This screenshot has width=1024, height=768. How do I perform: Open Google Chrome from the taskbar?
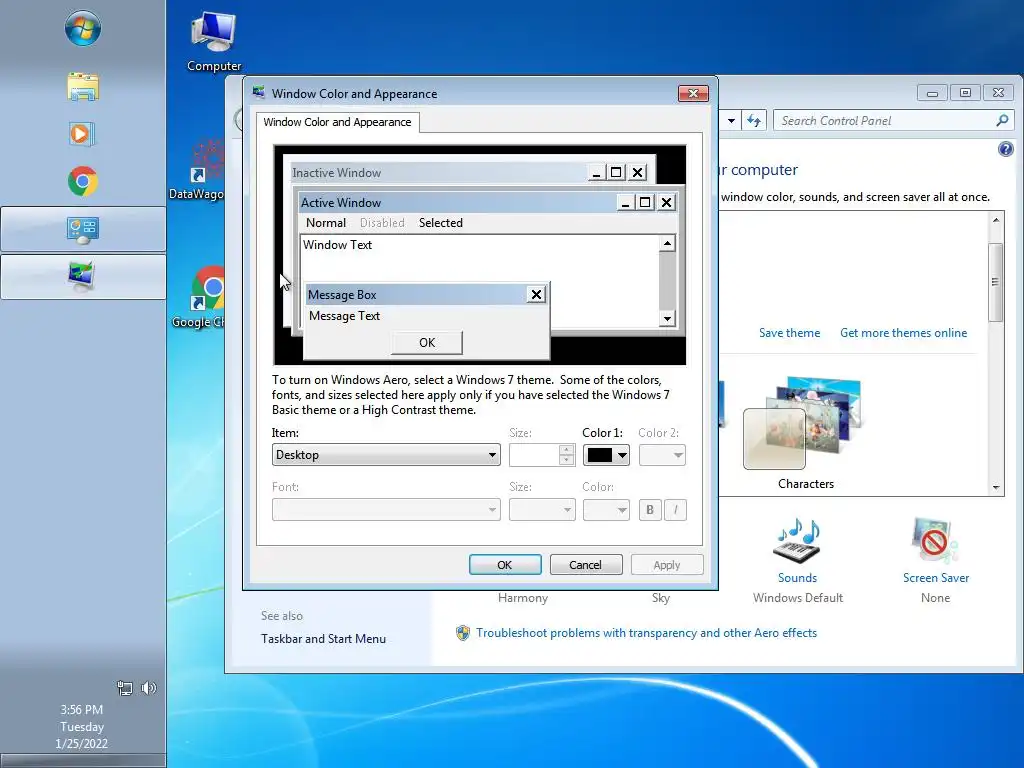(x=83, y=182)
